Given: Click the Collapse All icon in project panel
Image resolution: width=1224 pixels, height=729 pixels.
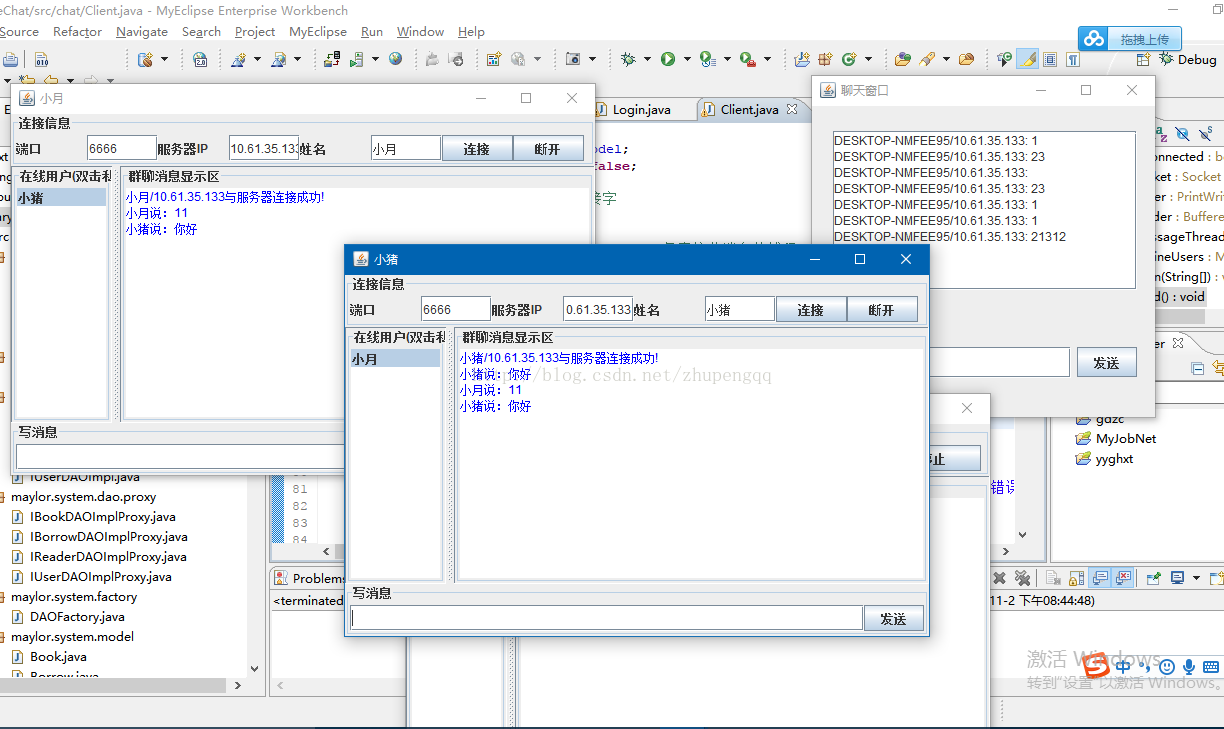Looking at the screenshot, I should point(1197,368).
